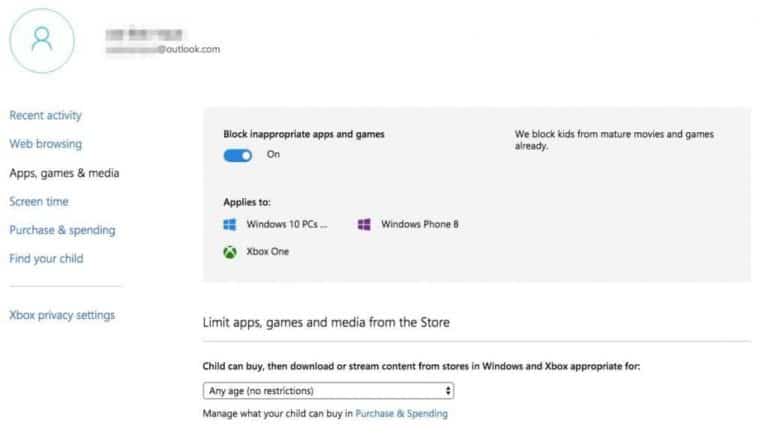768x437 pixels.
Task: Click the blurred account name above the email
Action: coord(147,32)
